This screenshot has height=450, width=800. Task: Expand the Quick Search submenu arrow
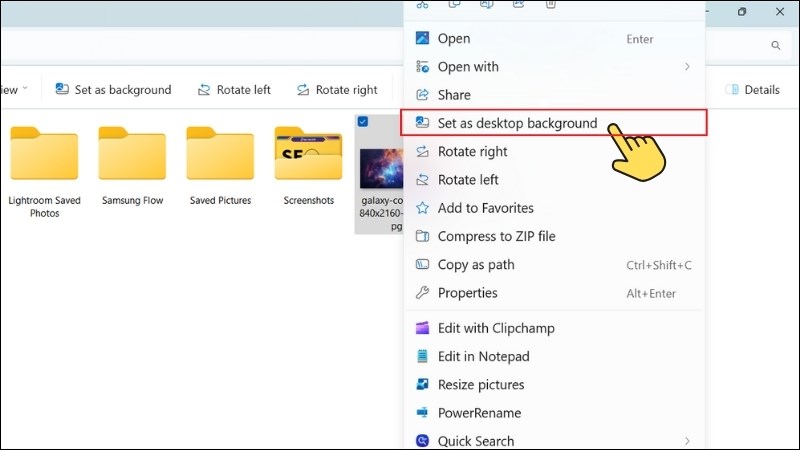coord(687,441)
